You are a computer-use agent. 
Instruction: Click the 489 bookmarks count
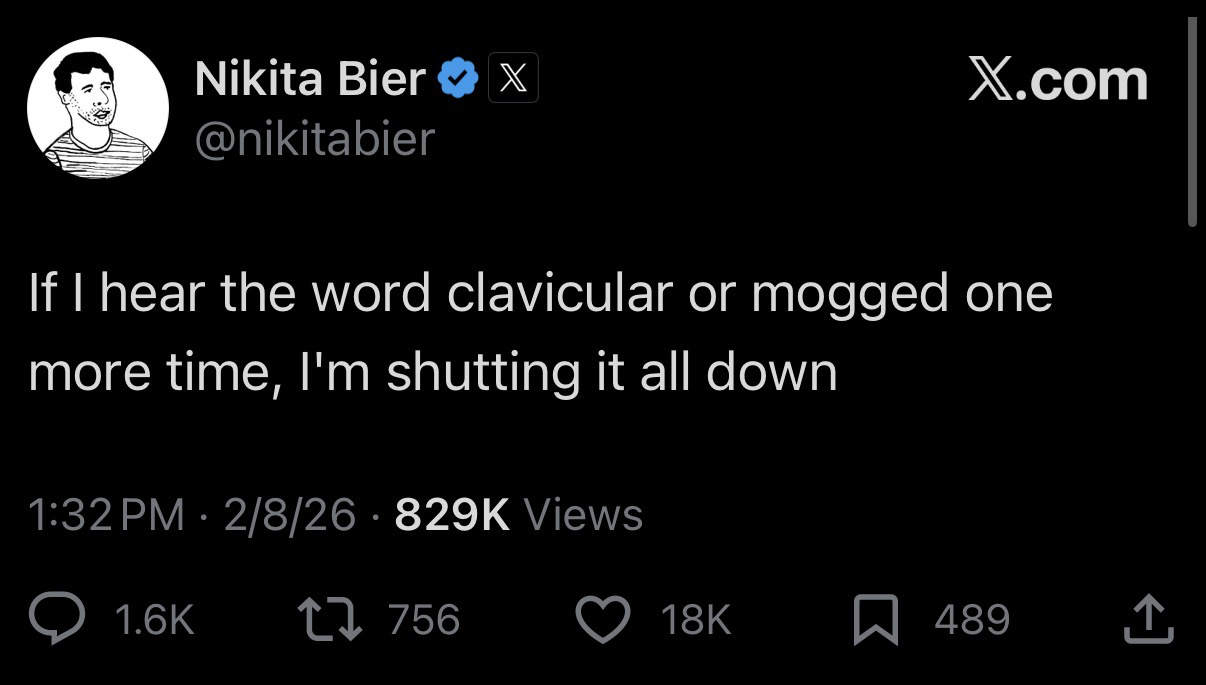click(972, 619)
